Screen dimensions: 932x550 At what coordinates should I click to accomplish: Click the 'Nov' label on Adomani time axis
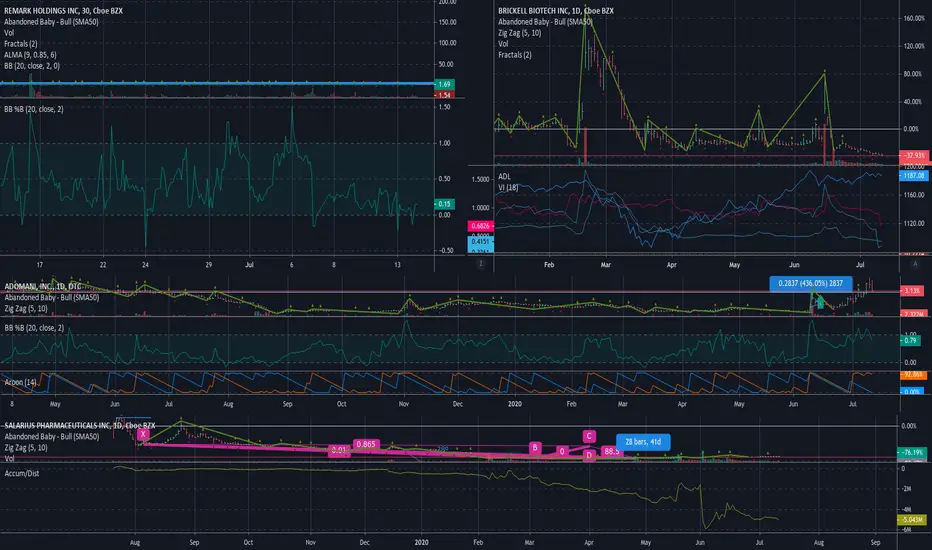(404, 404)
